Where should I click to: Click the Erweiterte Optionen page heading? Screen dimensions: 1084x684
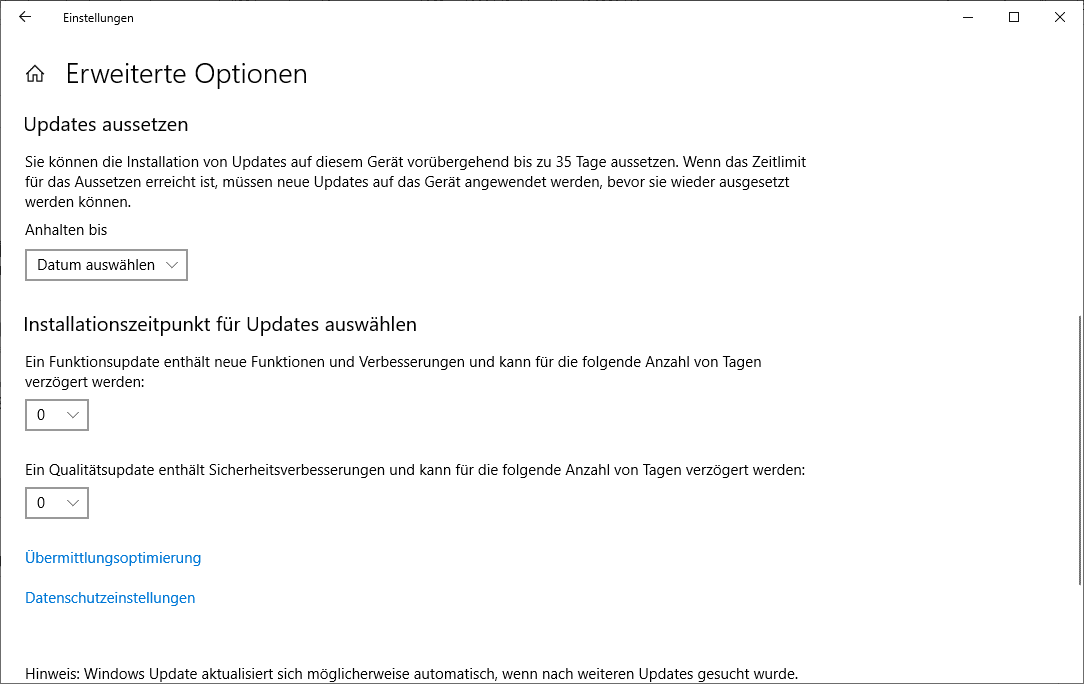tap(187, 74)
